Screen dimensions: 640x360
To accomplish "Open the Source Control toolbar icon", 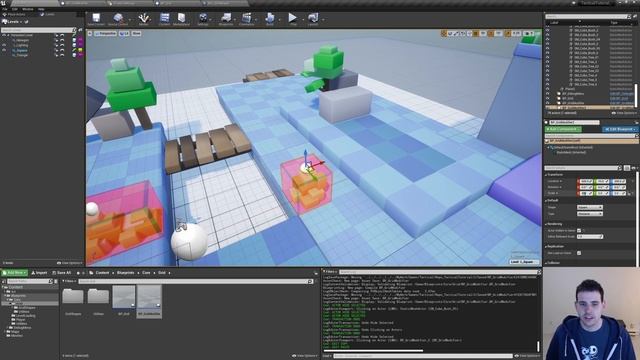I will click(x=118, y=18).
